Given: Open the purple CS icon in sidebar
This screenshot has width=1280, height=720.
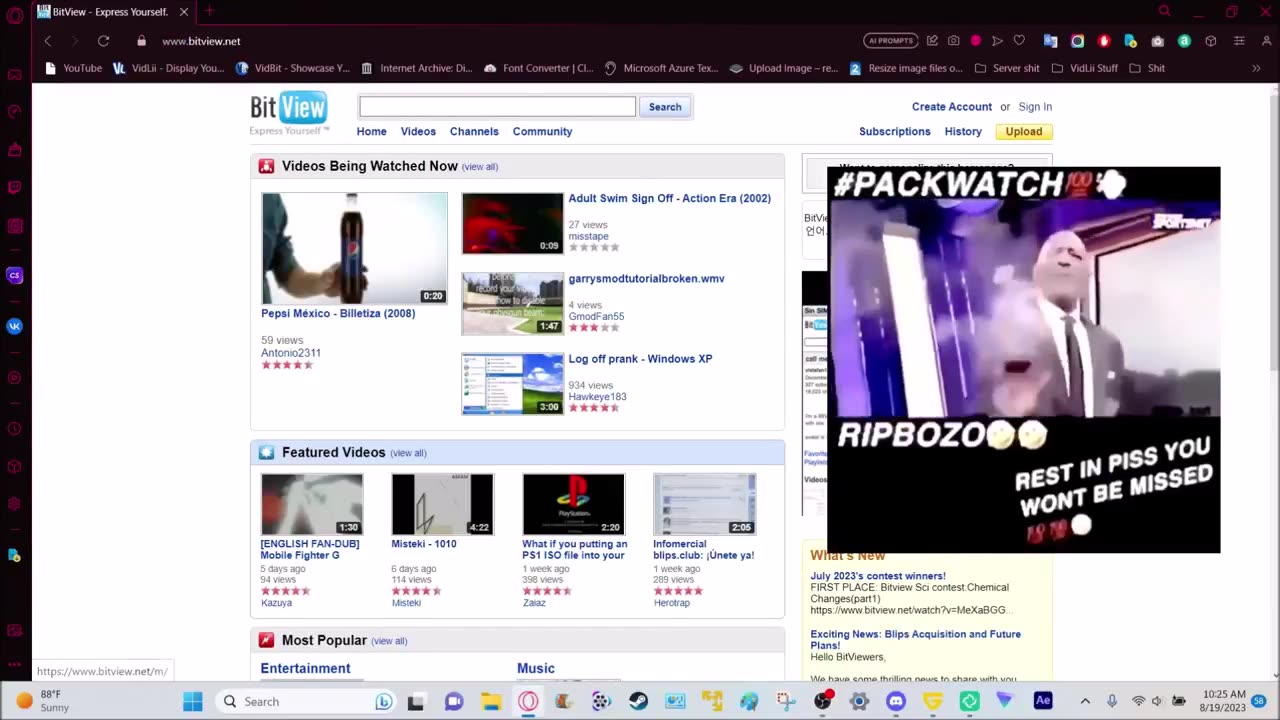Looking at the screenshot, I should [14, 275].
